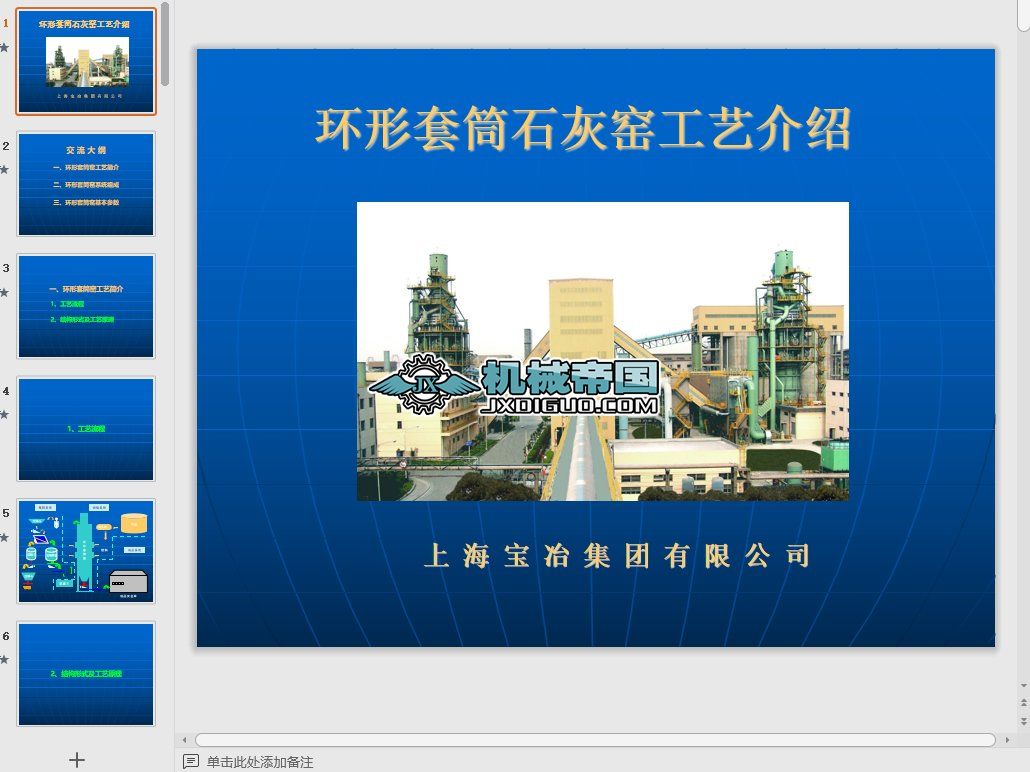Select the lime kiln plant photo on the slide

[602, 352]
